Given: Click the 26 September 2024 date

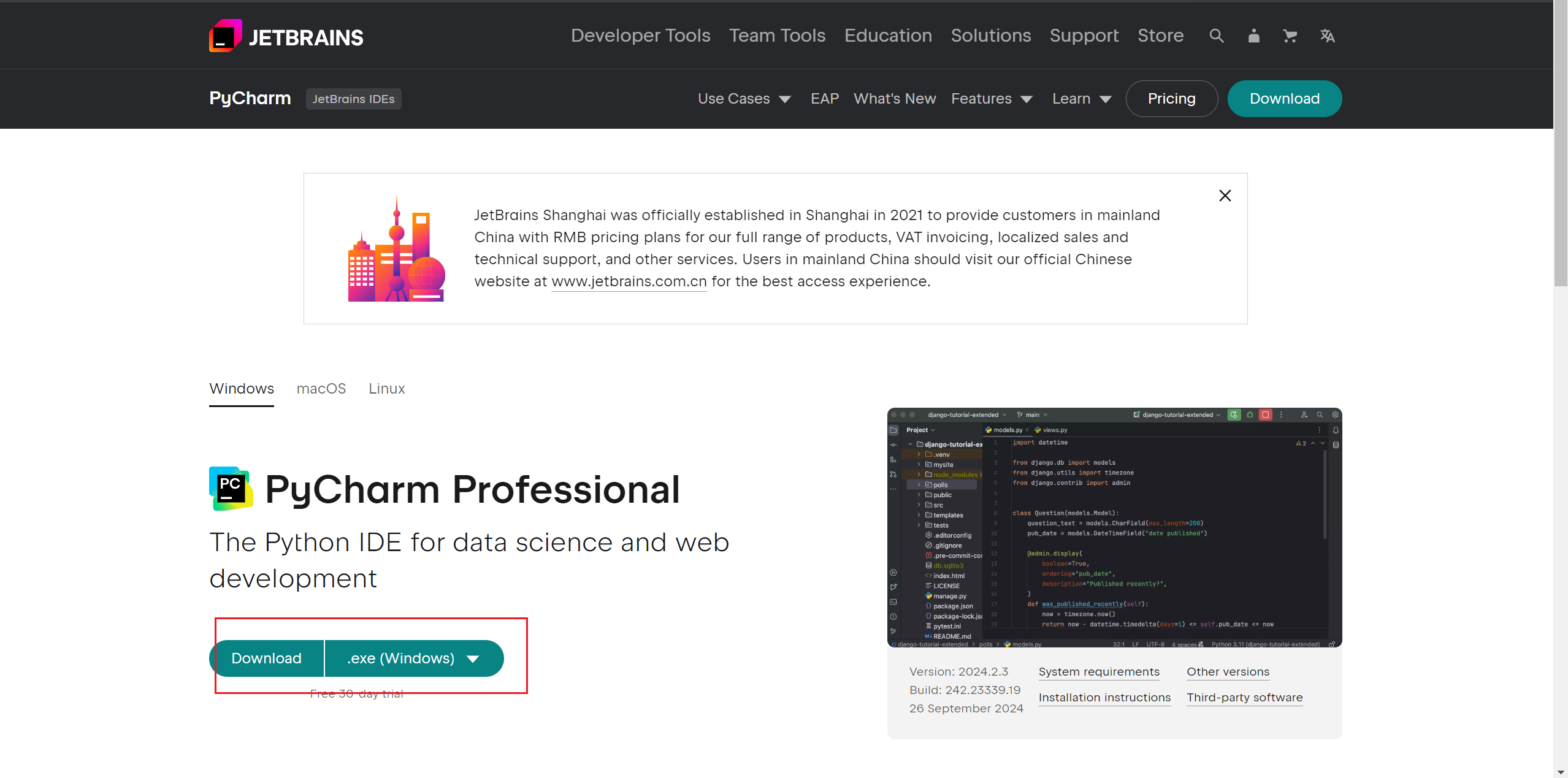Looking at the screenshot, I should coord(966,709).
